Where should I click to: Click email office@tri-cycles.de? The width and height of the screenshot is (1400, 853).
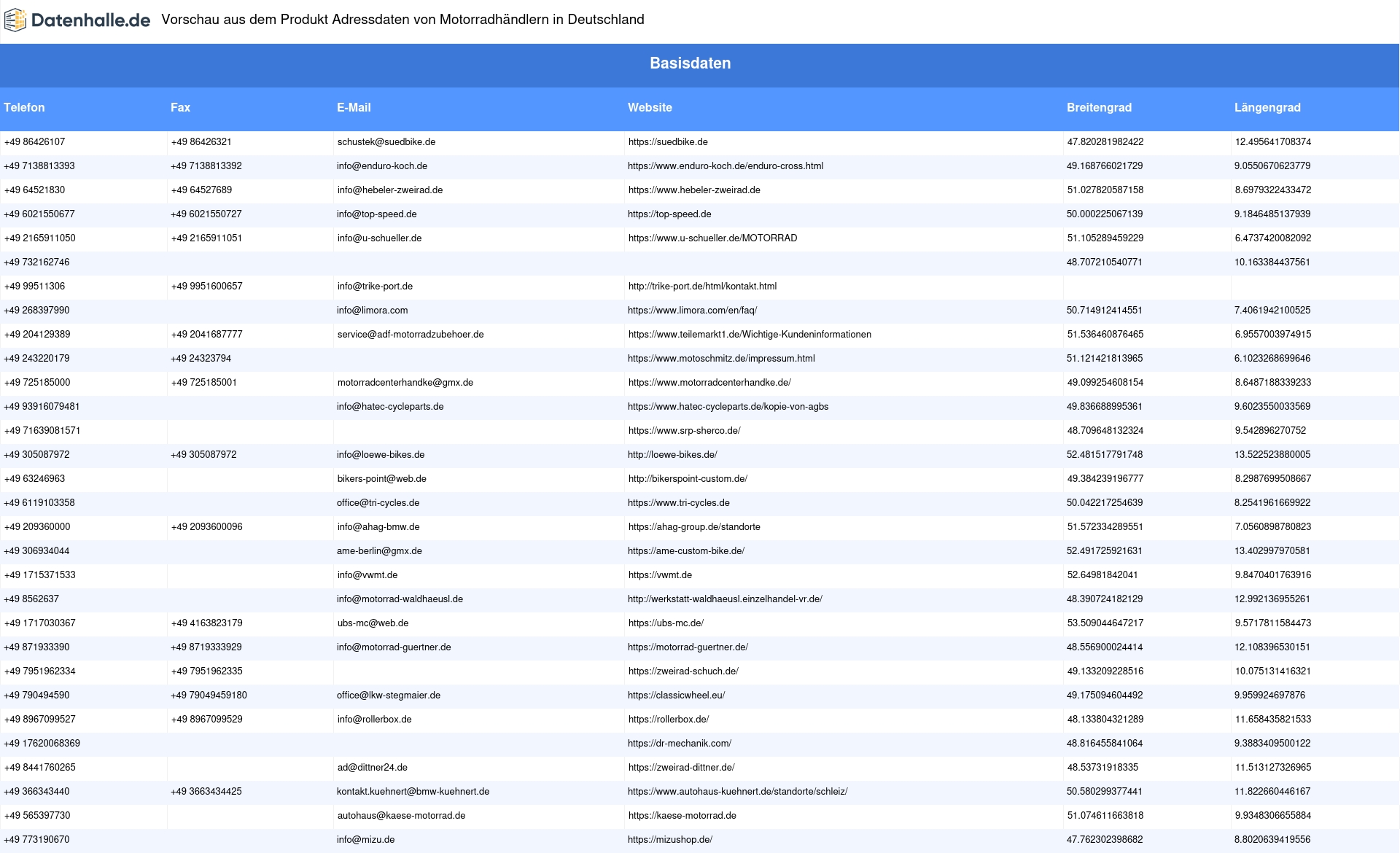pos(378,503)
